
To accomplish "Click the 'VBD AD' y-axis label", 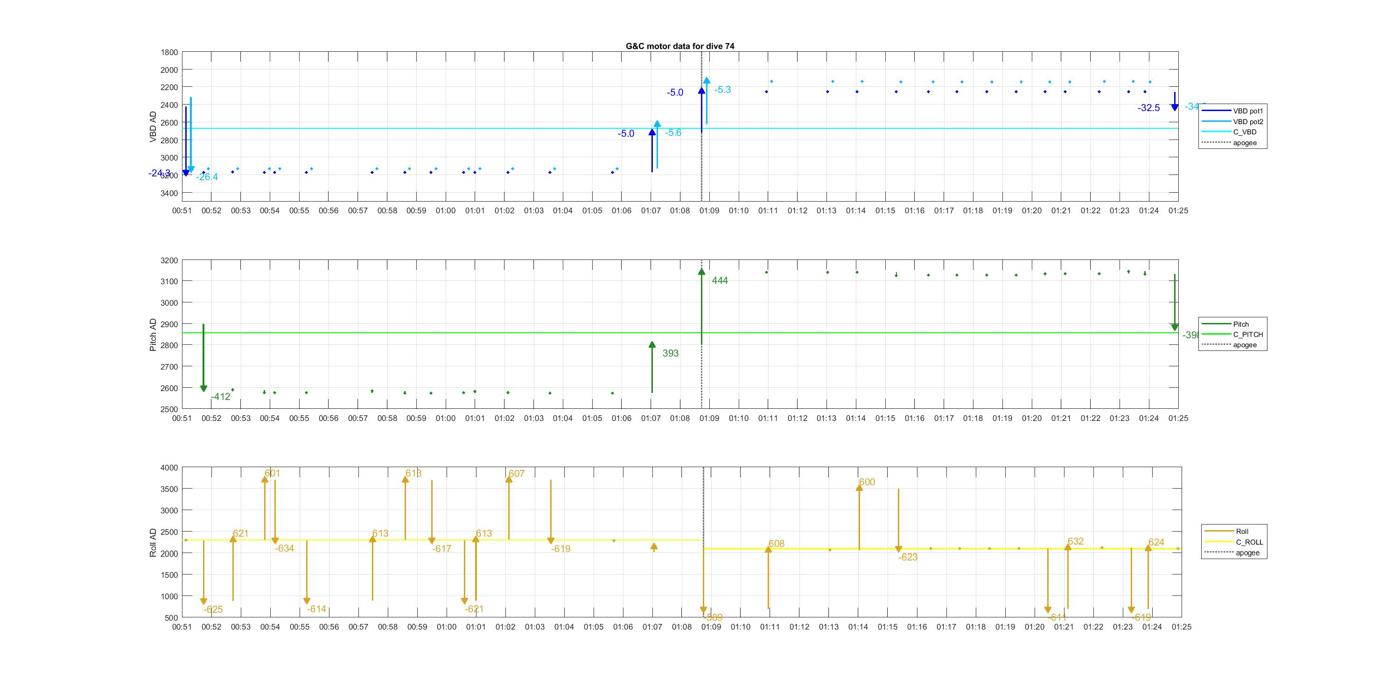I will (x=154, y=125).
